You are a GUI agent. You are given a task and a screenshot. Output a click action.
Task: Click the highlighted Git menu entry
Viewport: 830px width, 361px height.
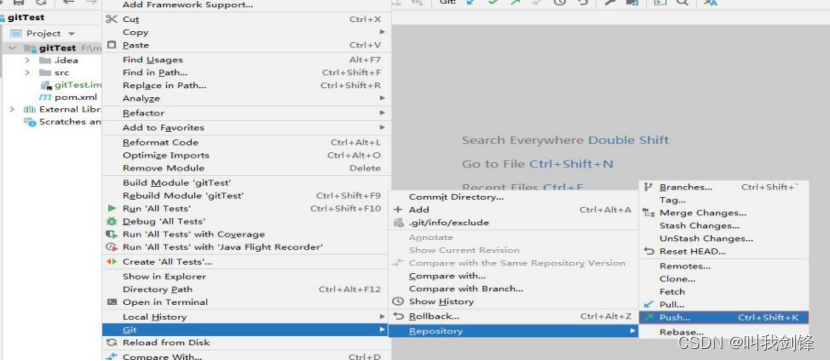click(x=246, y=330)
